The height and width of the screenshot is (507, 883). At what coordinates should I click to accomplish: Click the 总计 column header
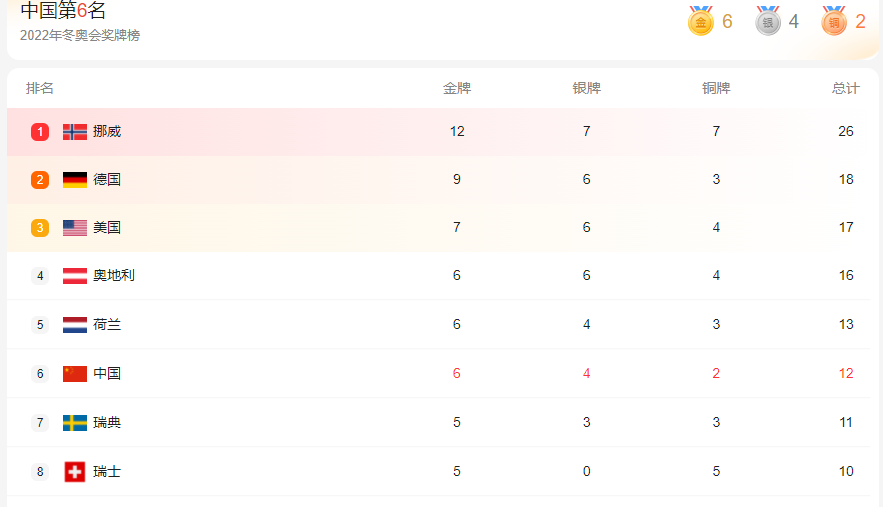[846, 88]
